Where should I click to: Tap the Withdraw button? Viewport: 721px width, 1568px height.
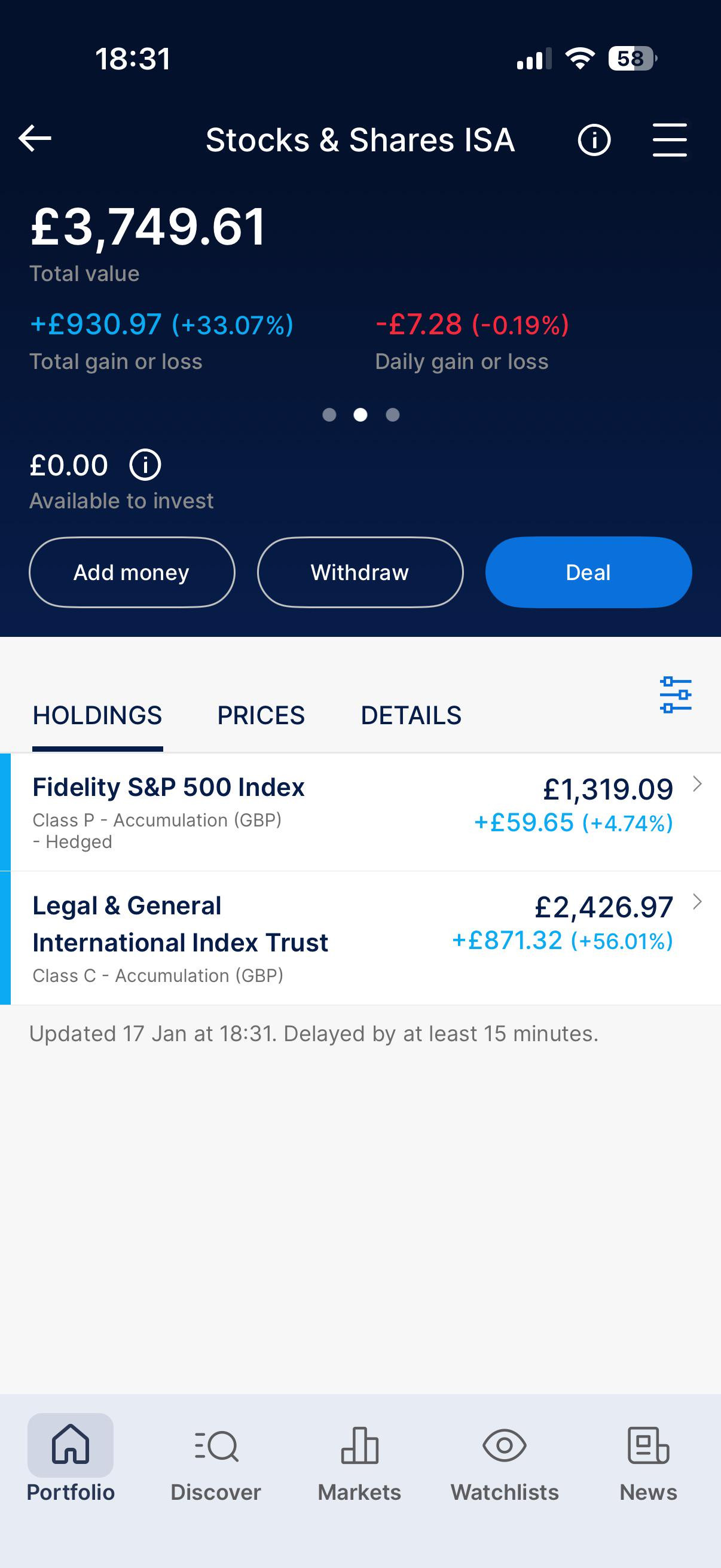tap(360, 572)
